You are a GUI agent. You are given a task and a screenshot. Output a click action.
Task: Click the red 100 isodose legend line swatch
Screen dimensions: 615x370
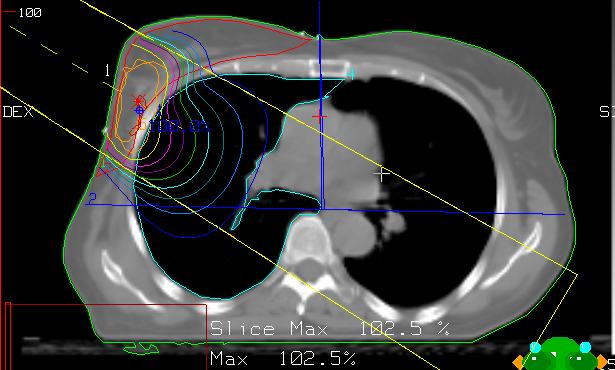point(9,12)
